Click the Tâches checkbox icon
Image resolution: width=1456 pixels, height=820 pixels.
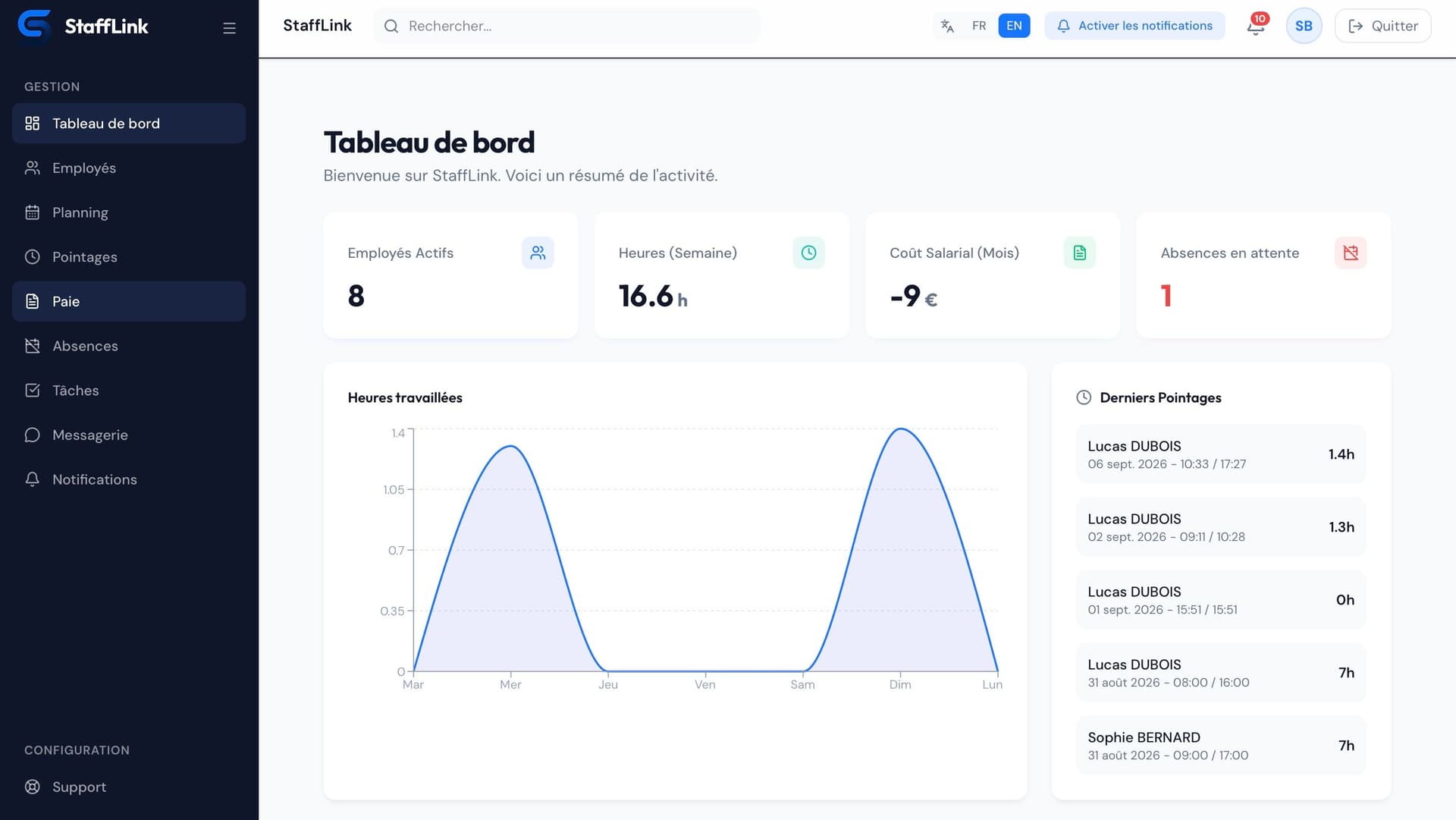coord(32,390)
